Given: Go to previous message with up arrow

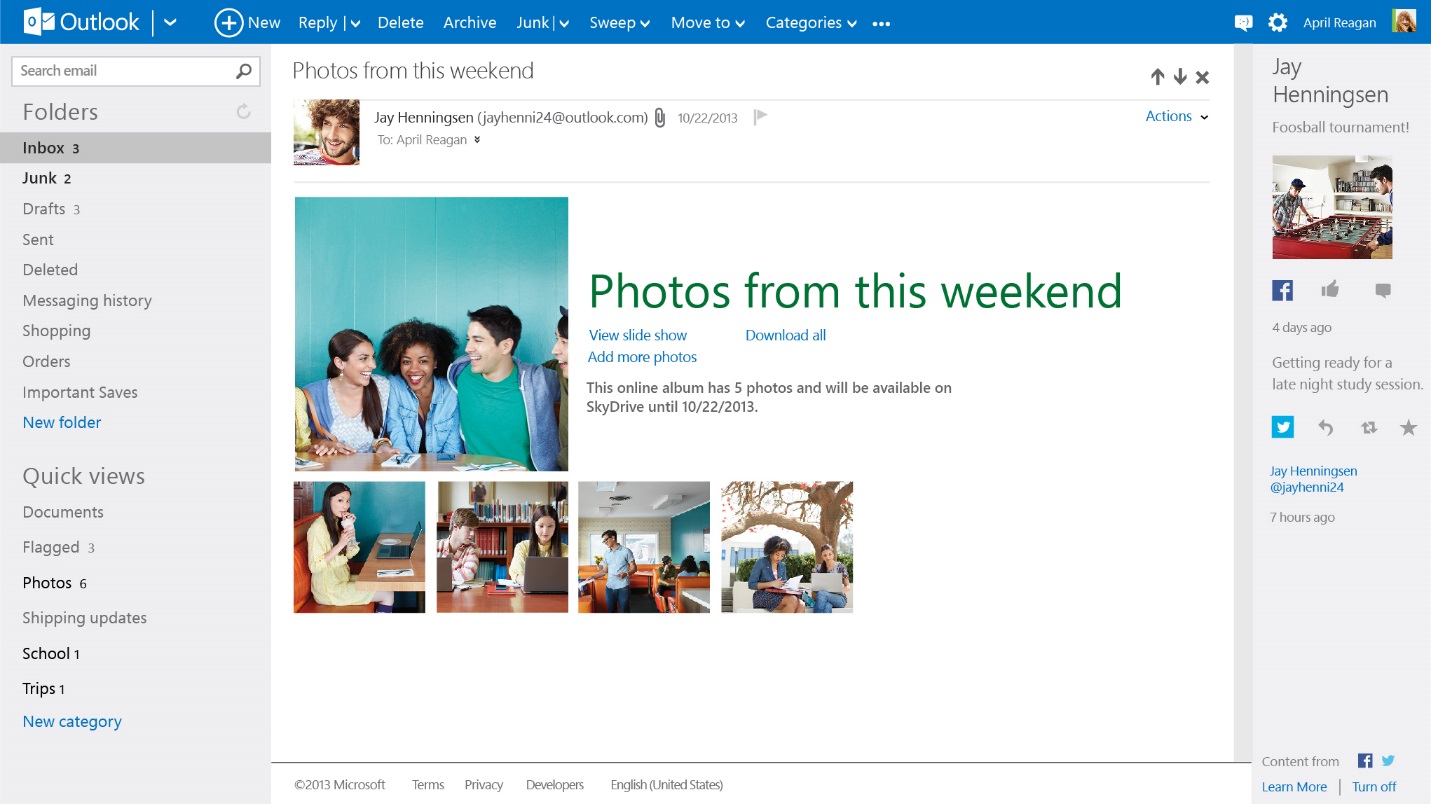Looking at the screenshot, I should click(x=1157, y=77).
